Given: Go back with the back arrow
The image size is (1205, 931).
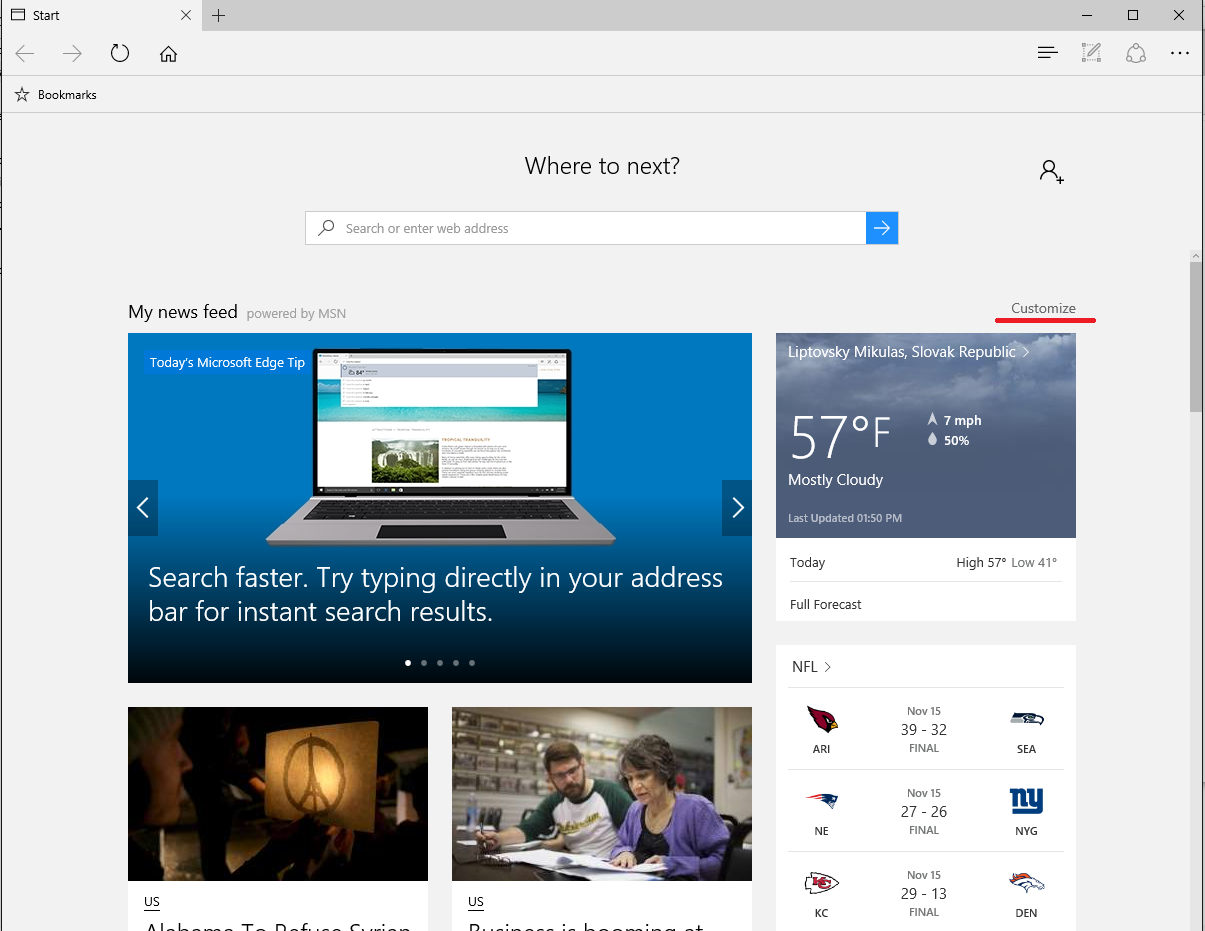Looking at the screenshot, I should tap(25, 54).
